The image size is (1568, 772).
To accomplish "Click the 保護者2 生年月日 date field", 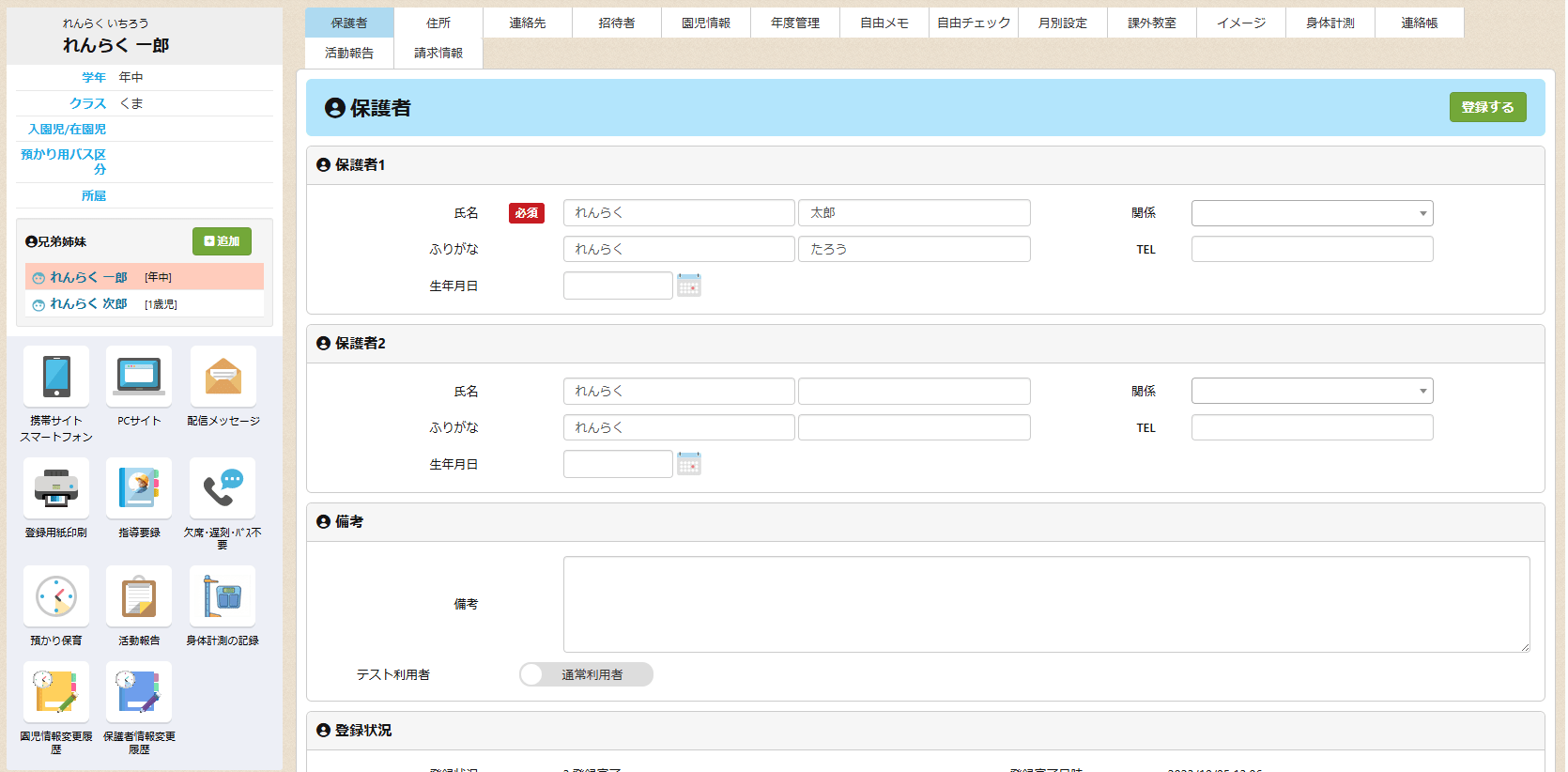I will (x=618, y=464).
